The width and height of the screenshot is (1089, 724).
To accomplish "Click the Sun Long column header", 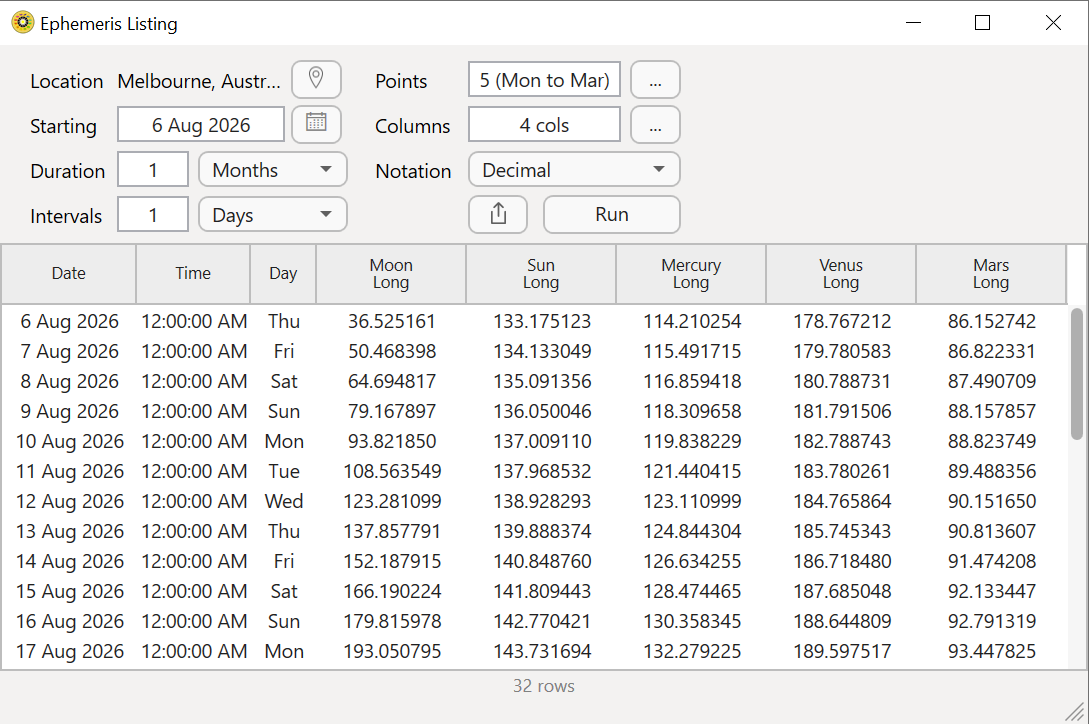I will pyautogui.click(x=541, y=274).
